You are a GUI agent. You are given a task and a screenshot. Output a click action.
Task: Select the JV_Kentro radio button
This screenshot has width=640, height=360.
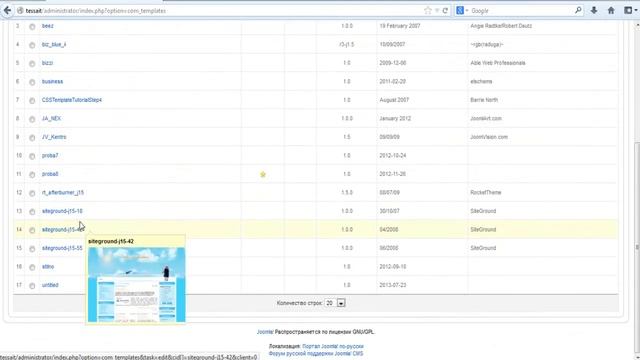coord(32,138)
